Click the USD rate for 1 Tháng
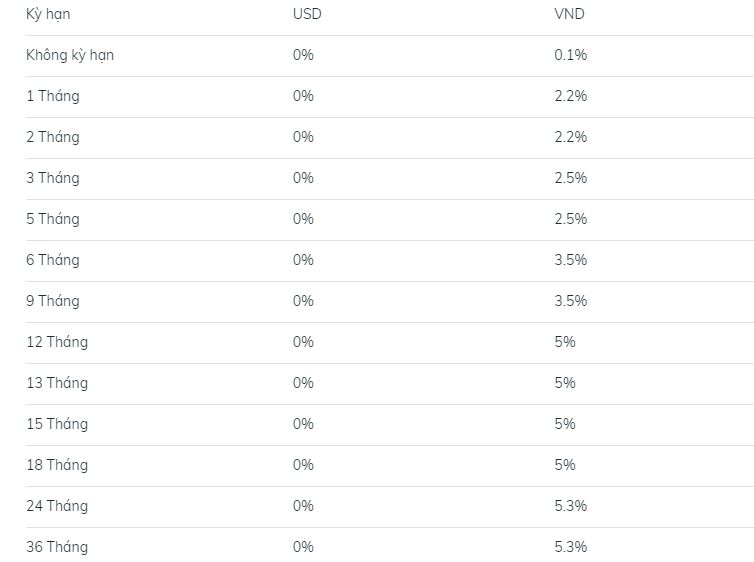Viewport: 754px width, 562px height. click(303, 96)
